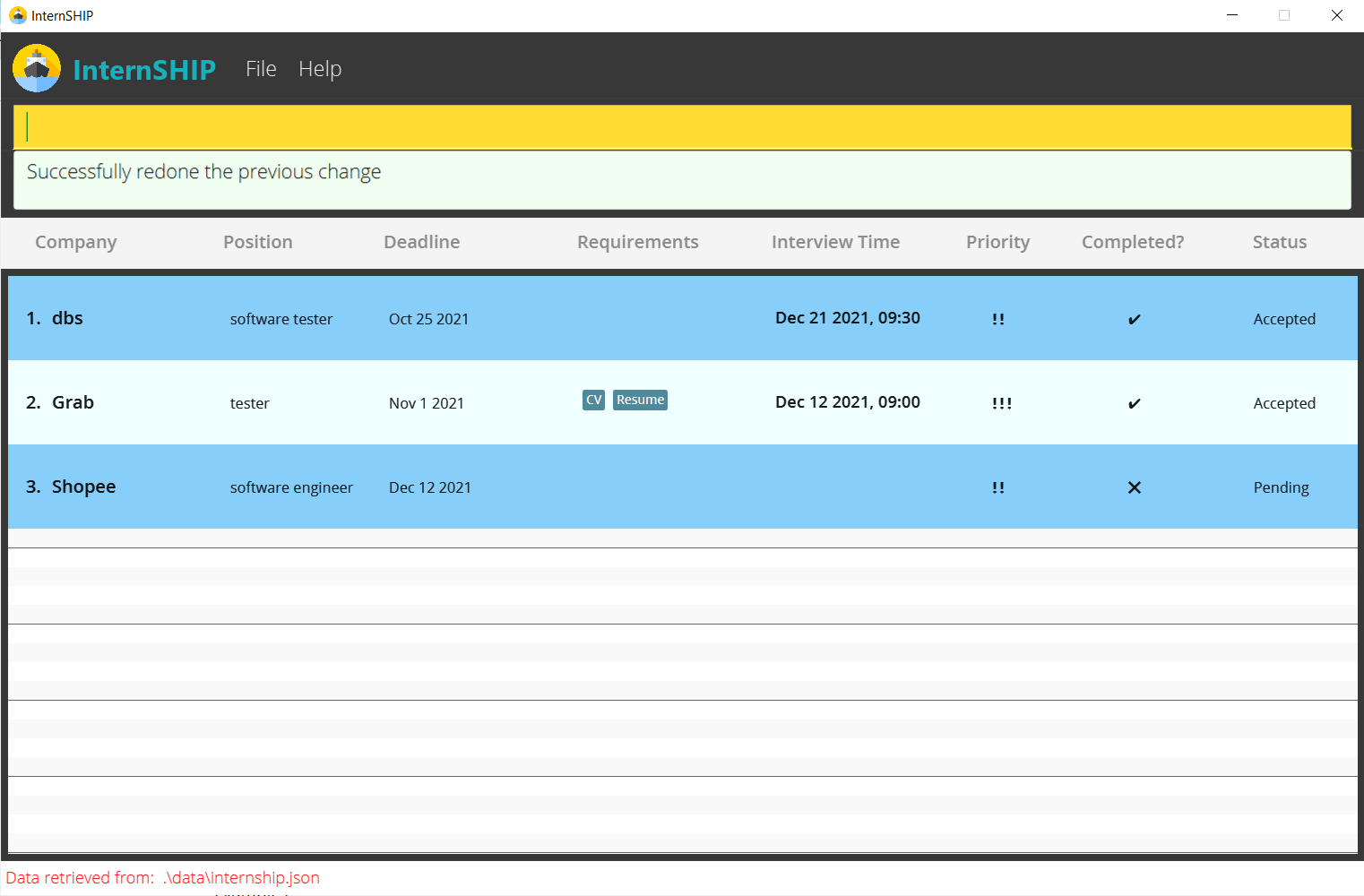Click the Interview Time column header
The width and height of the screenshot is (1364, 896).
pyautogui.click(x=836, y=242)
